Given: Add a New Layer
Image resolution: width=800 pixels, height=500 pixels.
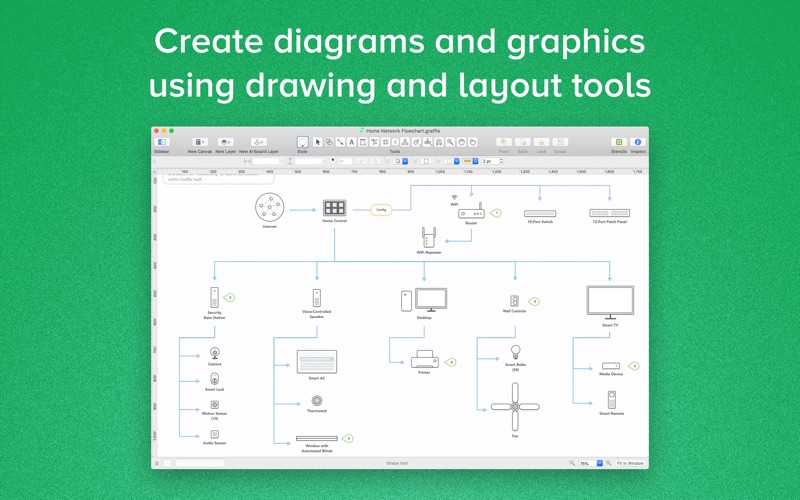Looking at the screenshot, I should [226, 143].
